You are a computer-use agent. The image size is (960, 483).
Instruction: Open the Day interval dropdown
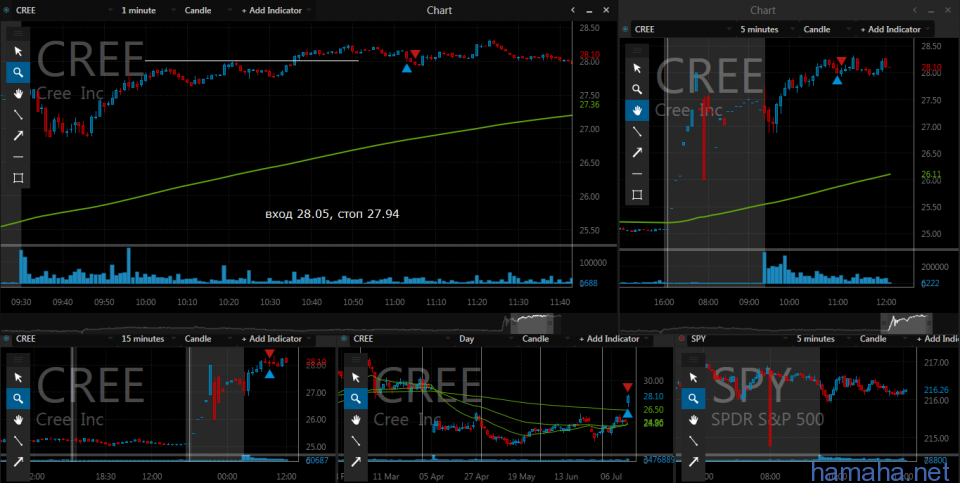pyautogui.click(x=486, y=339)
